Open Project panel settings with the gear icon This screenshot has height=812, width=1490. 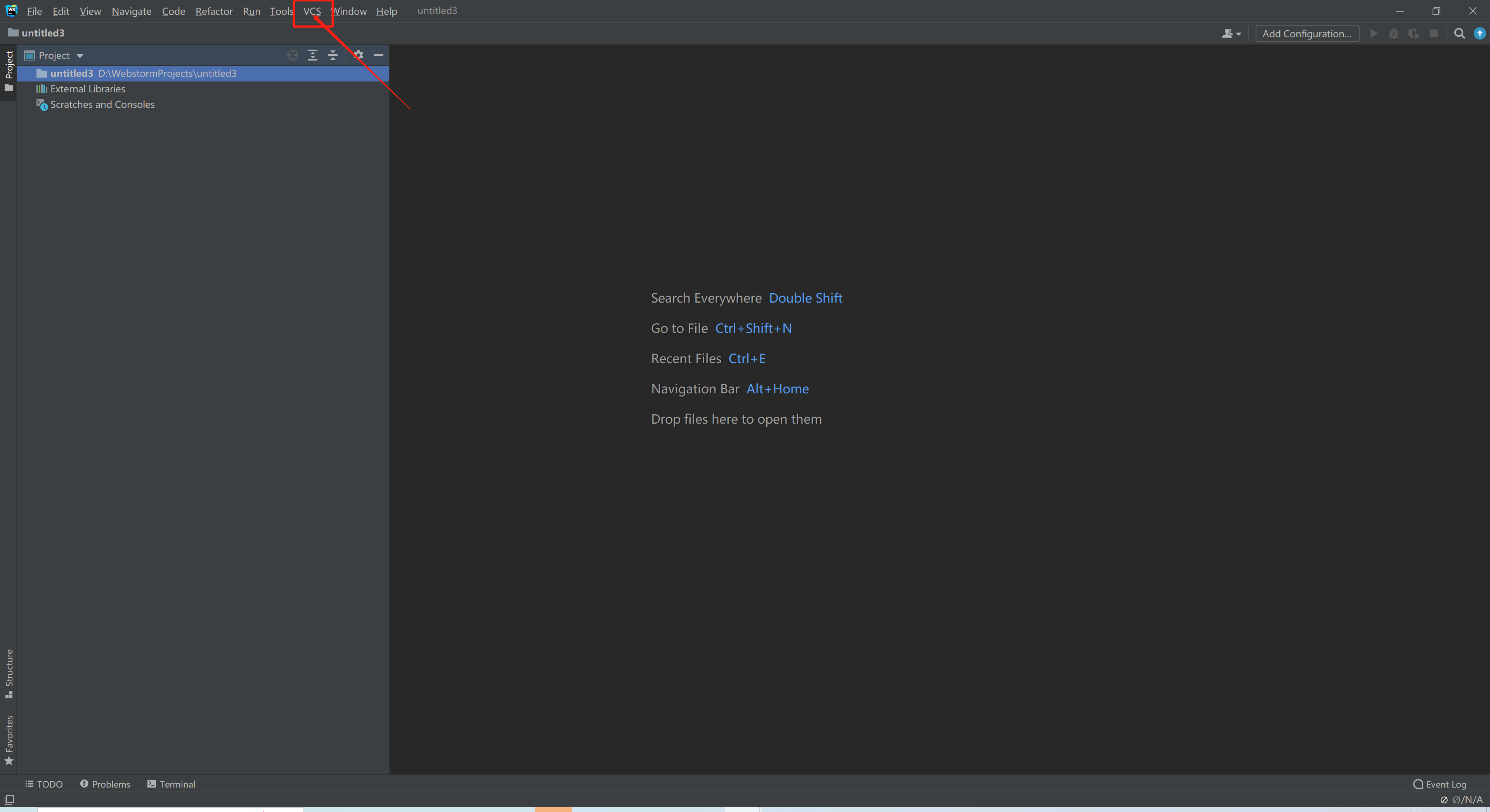(359, 55)
